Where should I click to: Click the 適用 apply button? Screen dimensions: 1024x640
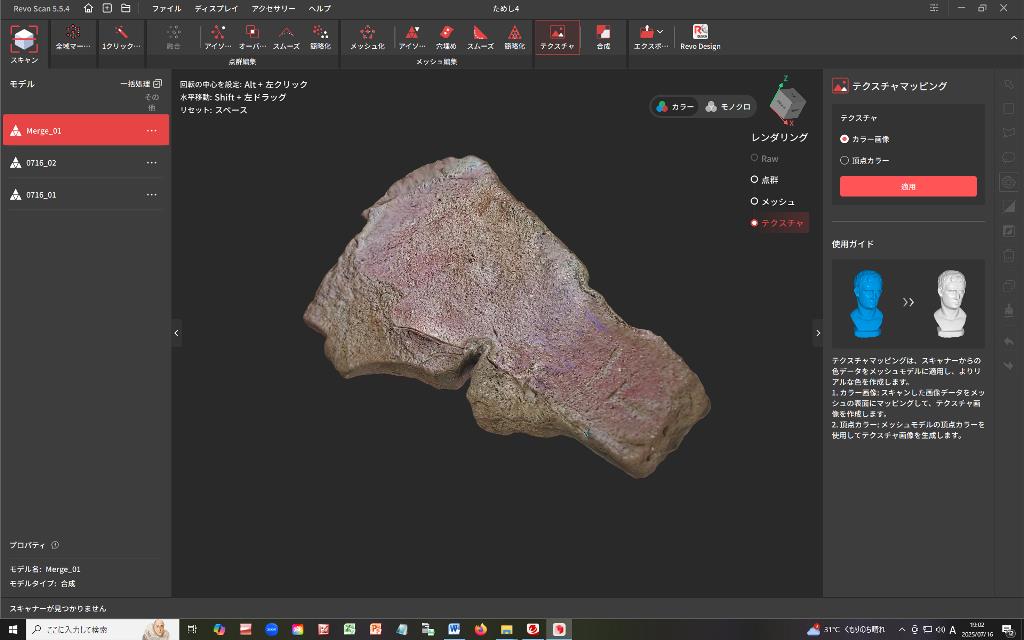coord(908,186)
